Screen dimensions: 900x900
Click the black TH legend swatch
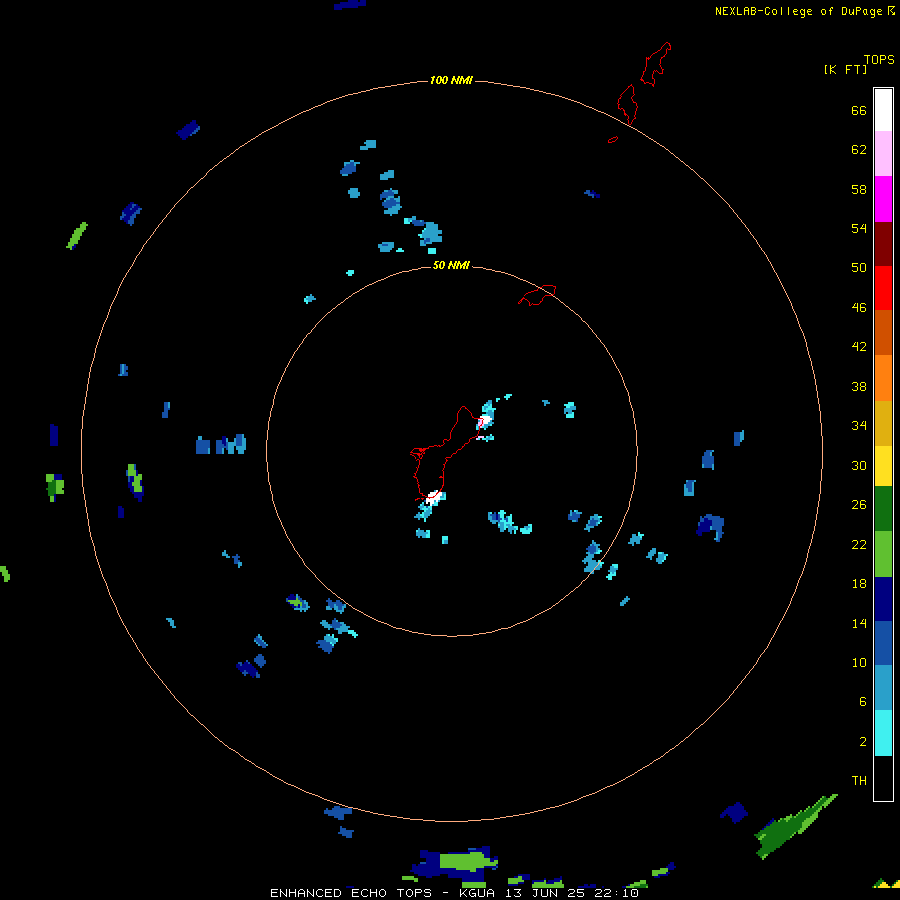pos(883,778)
